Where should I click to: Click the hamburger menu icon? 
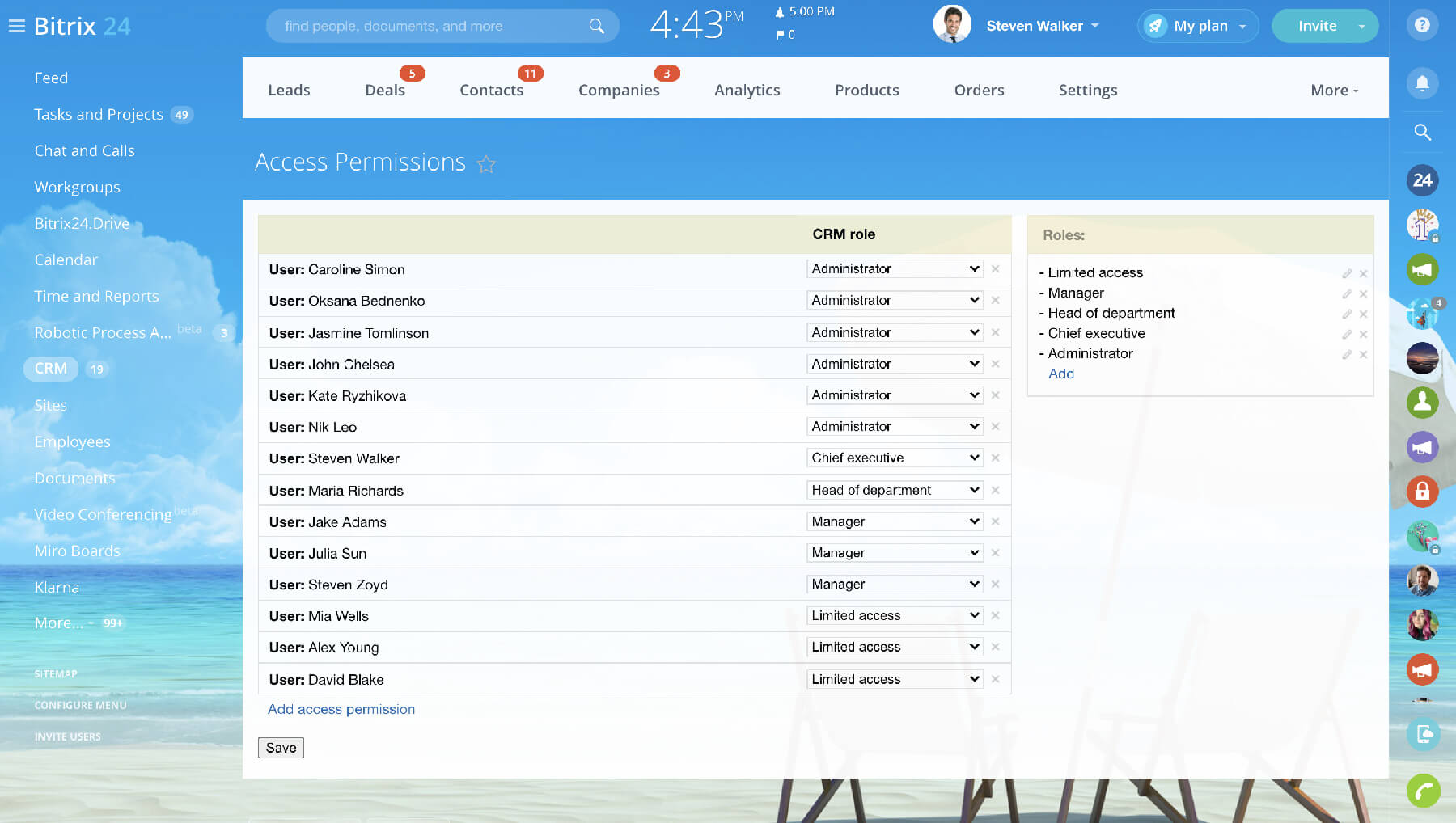(x=16, y=26)
